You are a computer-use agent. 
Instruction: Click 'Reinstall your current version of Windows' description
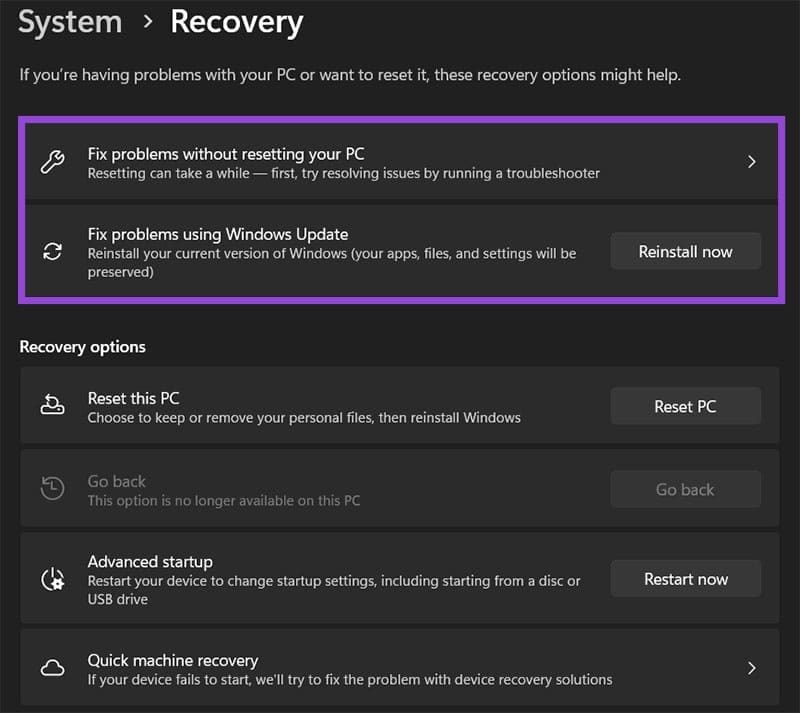[332, 262]
